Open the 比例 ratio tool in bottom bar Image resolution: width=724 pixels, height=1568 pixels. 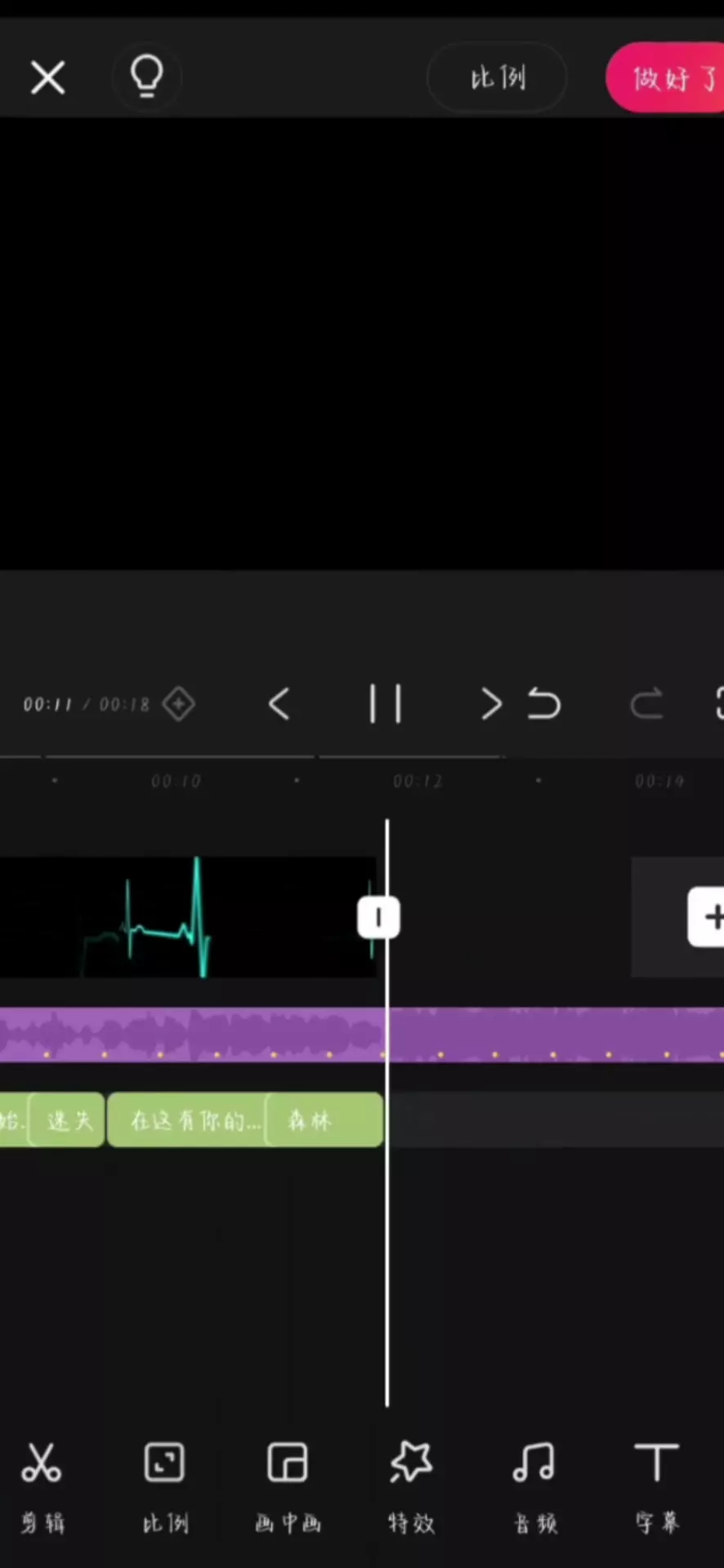(164, 1486)
